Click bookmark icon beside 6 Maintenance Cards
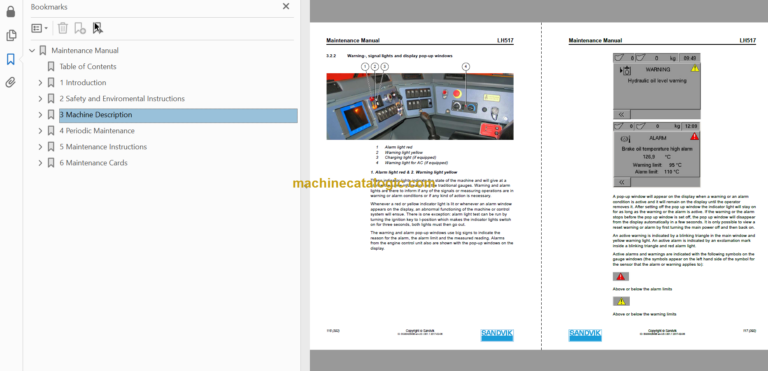The image size is (768, 371). [x=51, y=163]
